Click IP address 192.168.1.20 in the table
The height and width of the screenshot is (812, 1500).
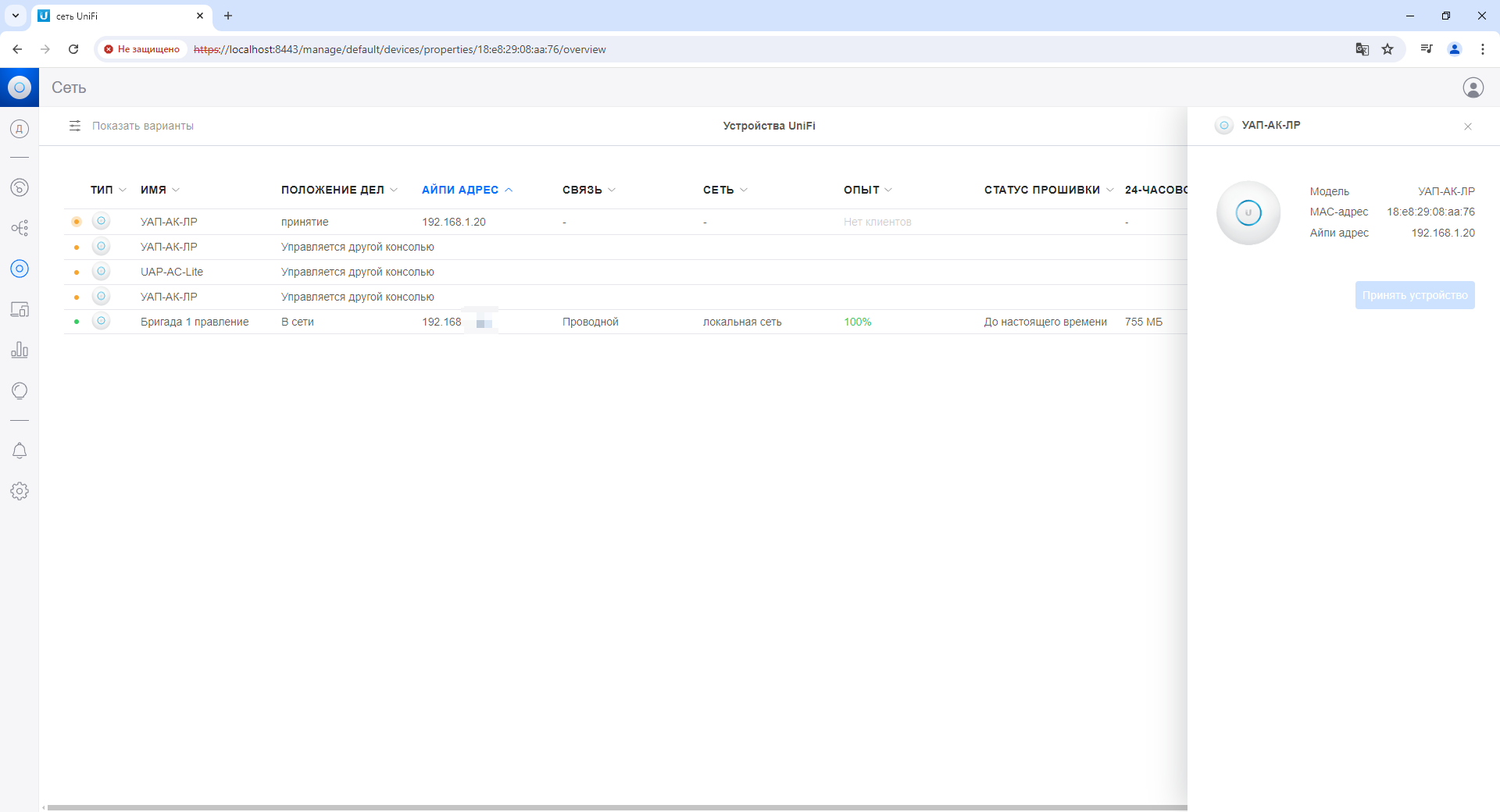454,222
